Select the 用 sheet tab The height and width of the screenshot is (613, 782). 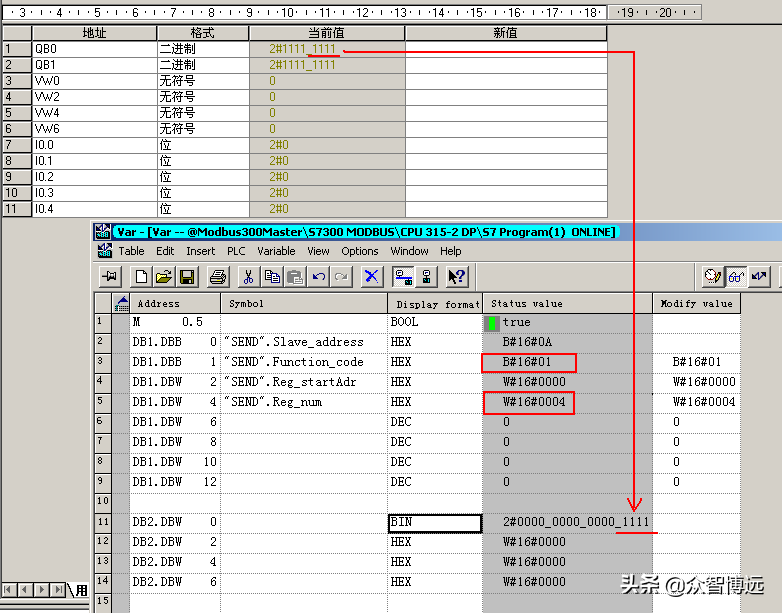81,590
